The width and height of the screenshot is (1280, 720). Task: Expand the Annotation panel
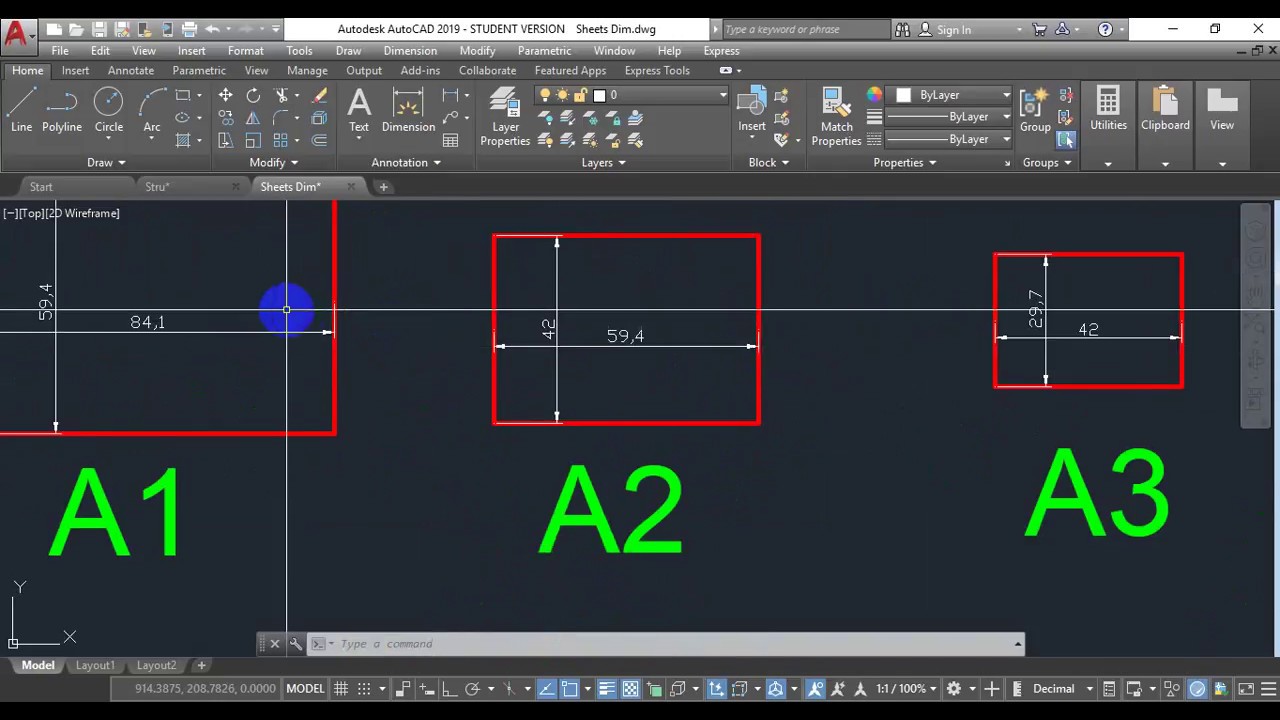[406, 162]
